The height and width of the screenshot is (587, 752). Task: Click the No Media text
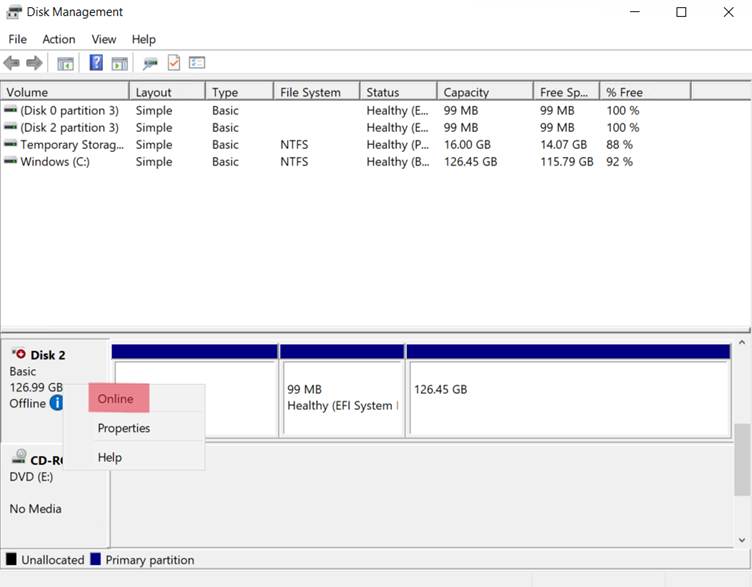[x=35, y=508]
